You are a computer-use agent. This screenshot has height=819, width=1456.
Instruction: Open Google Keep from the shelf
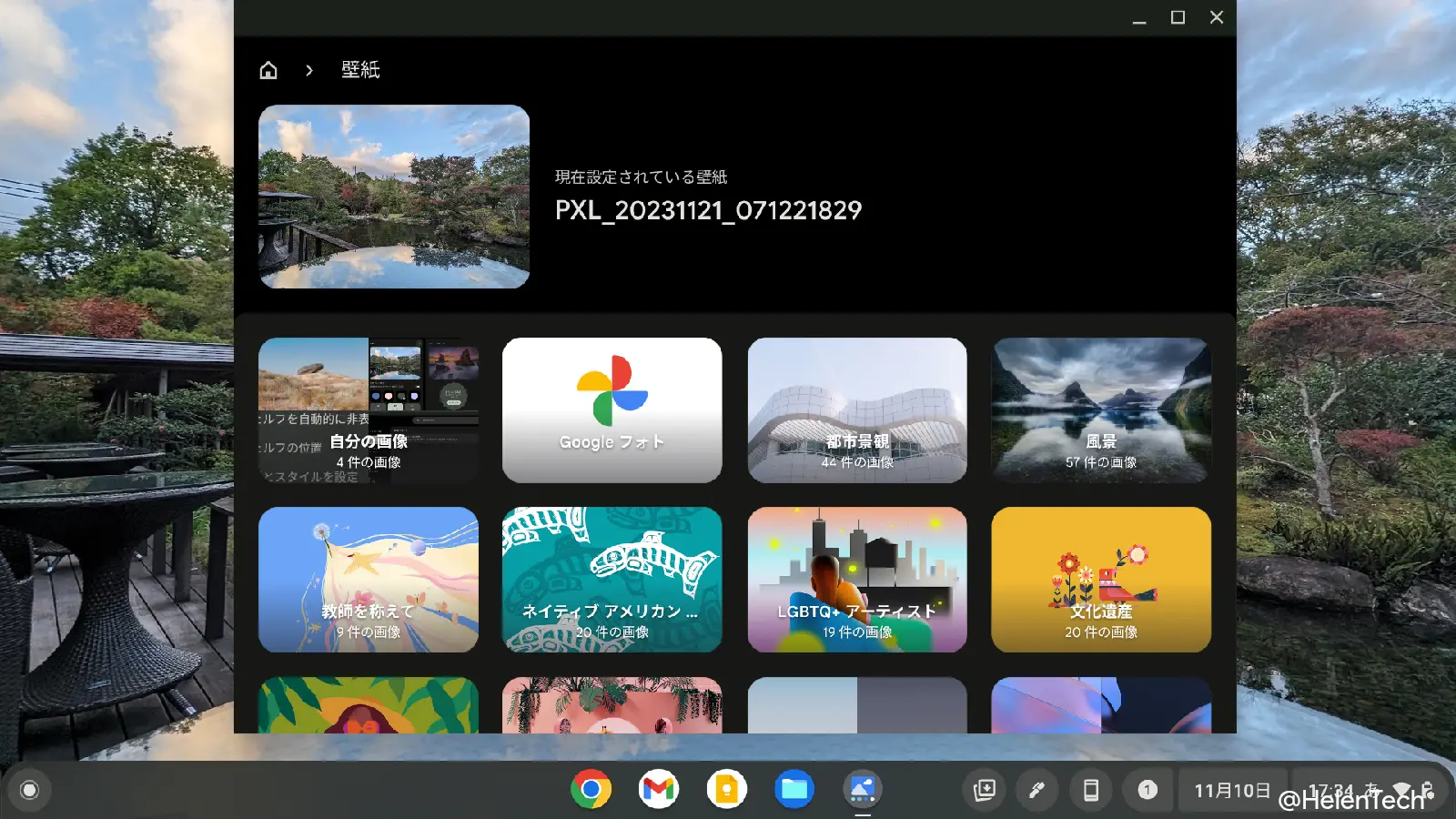726,789
